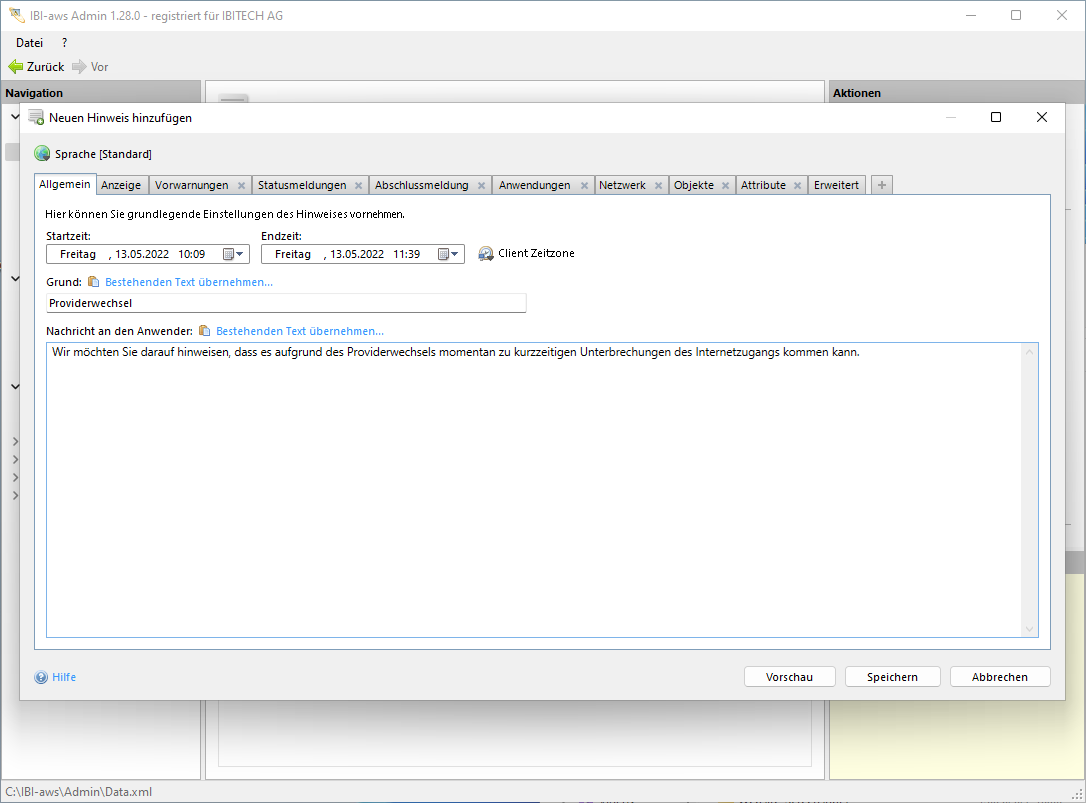Viewport: 1086px width, 803px height.
Task: Click the copy icon next to Grund
Action: (x=94, y=282)
